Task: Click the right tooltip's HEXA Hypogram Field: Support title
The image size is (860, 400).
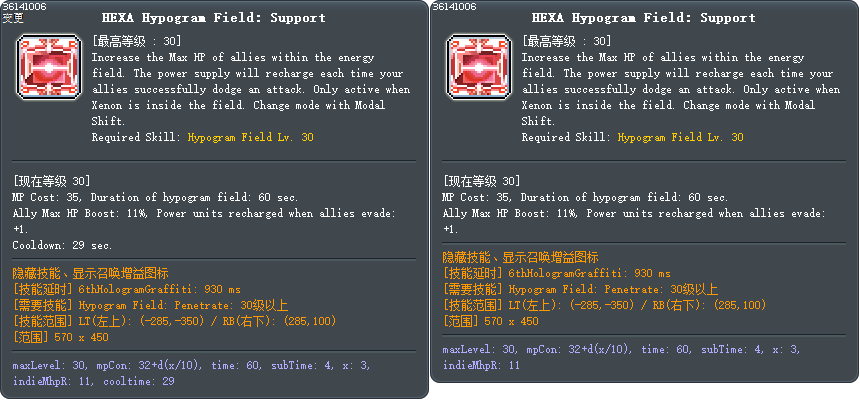Action: coord(644,18)
